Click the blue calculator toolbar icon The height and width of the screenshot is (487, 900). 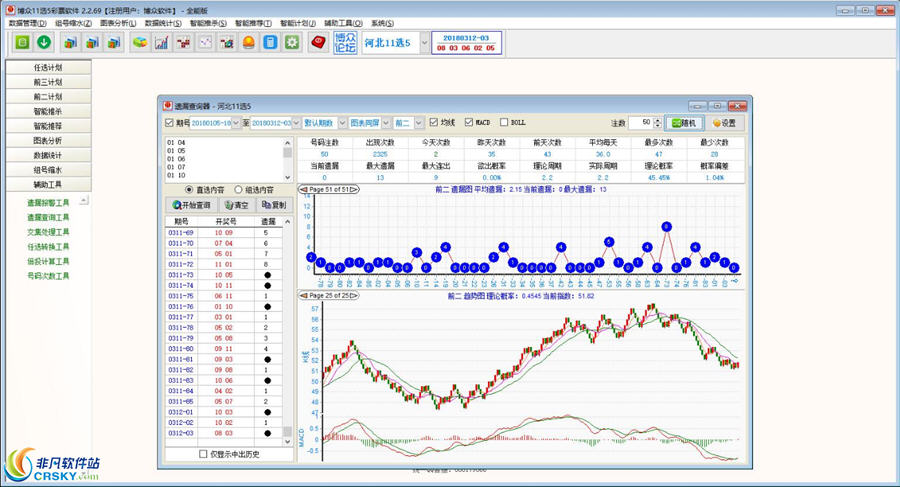(270, 43)
